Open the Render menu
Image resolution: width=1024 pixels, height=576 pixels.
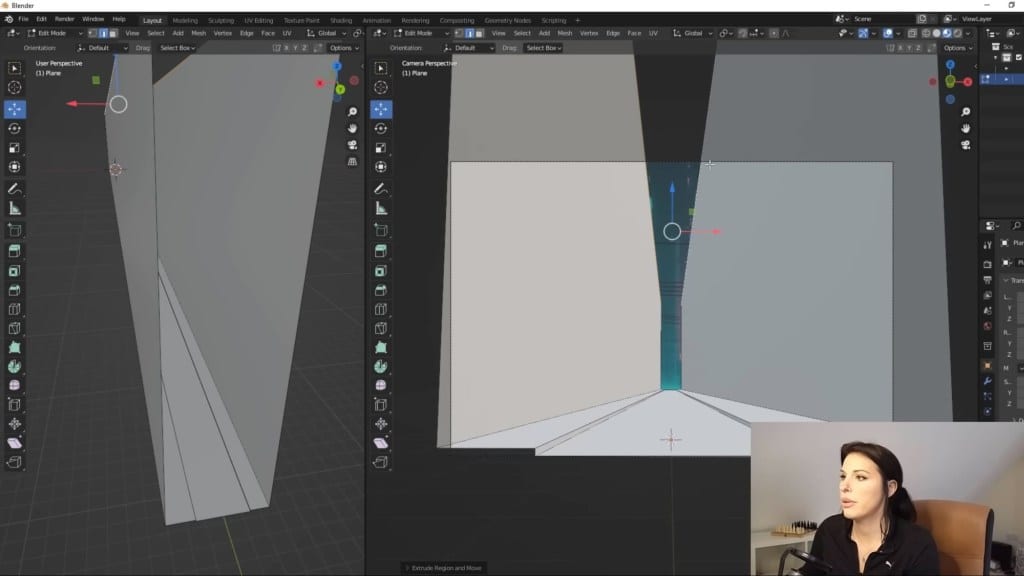[65, 20]
